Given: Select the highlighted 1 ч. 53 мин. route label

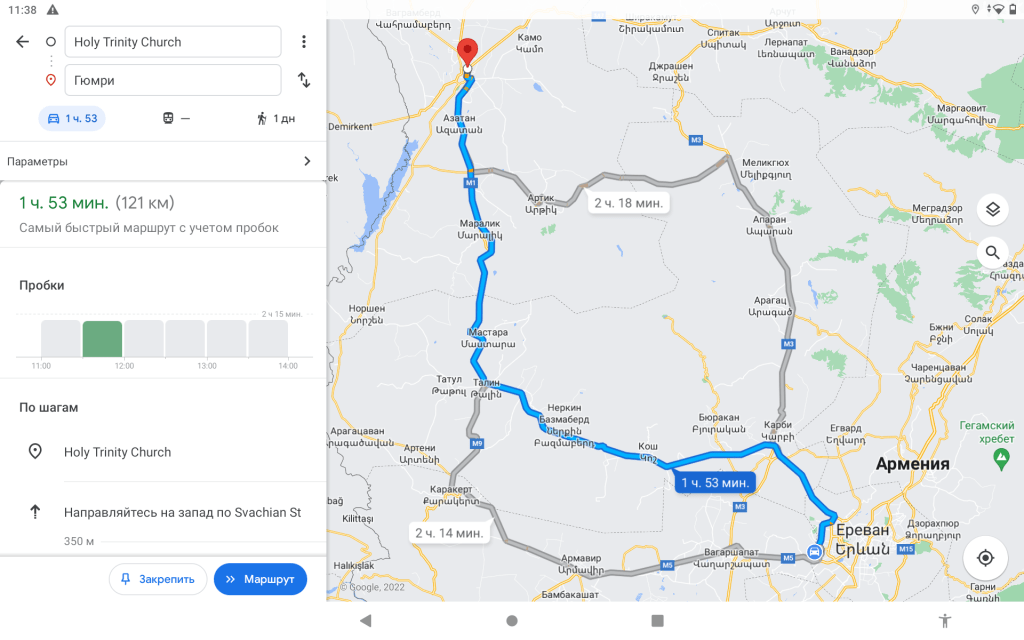Looking at the screenshot, I should (x=715, y=483).
